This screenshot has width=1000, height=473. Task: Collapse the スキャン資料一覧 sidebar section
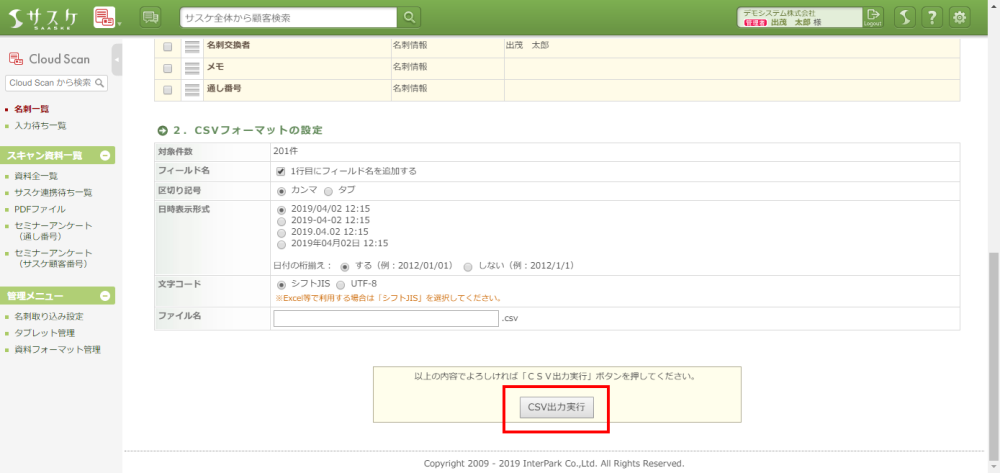pos(105,155)
